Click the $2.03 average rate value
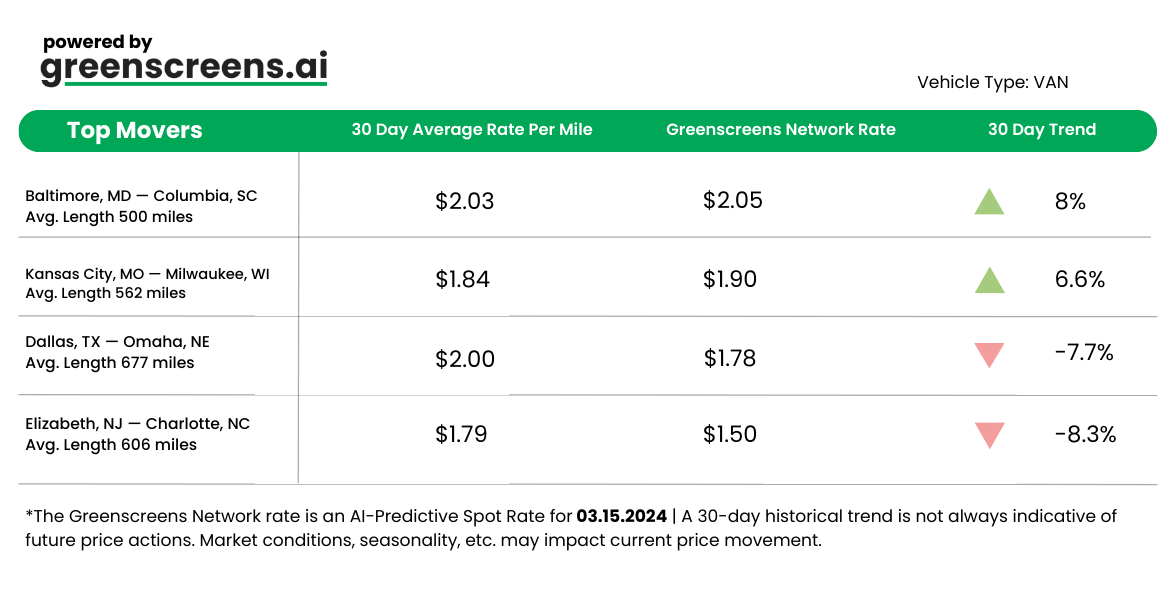Viewport: 1175px width, 589px height. [x=465, y=201]
